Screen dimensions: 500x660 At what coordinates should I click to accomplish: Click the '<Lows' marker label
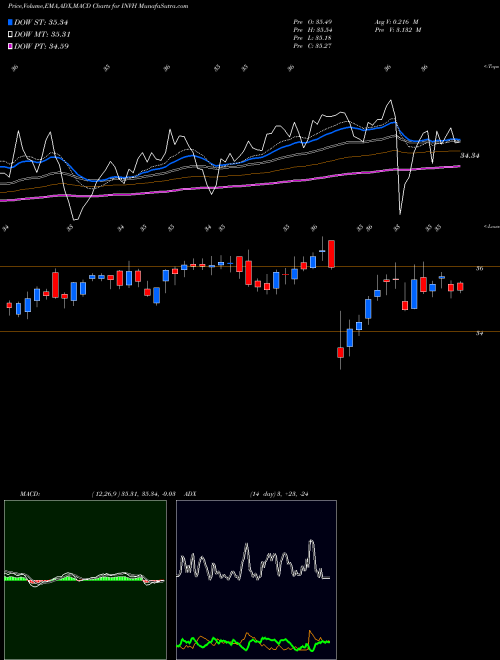491,226
